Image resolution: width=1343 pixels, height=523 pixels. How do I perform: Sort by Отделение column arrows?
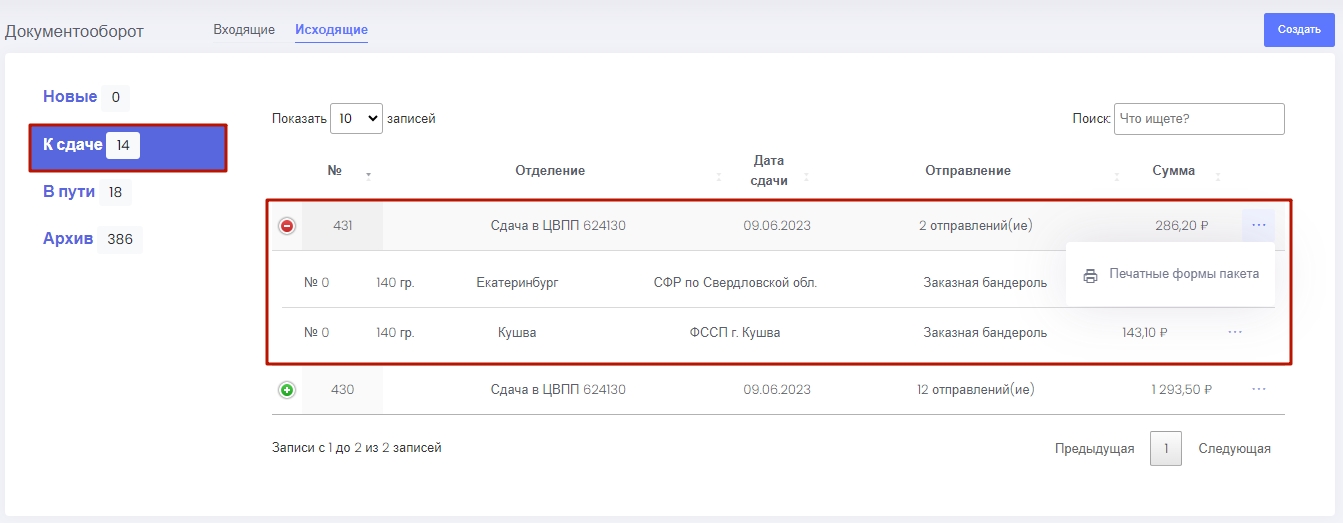click(720, 177)
